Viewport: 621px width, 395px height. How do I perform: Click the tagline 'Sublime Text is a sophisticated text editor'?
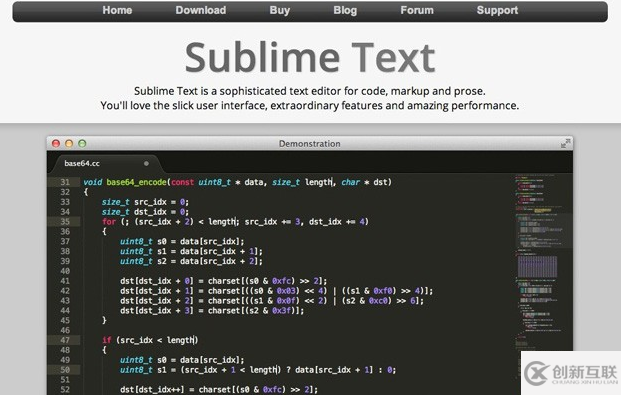[x=310, y=91]
